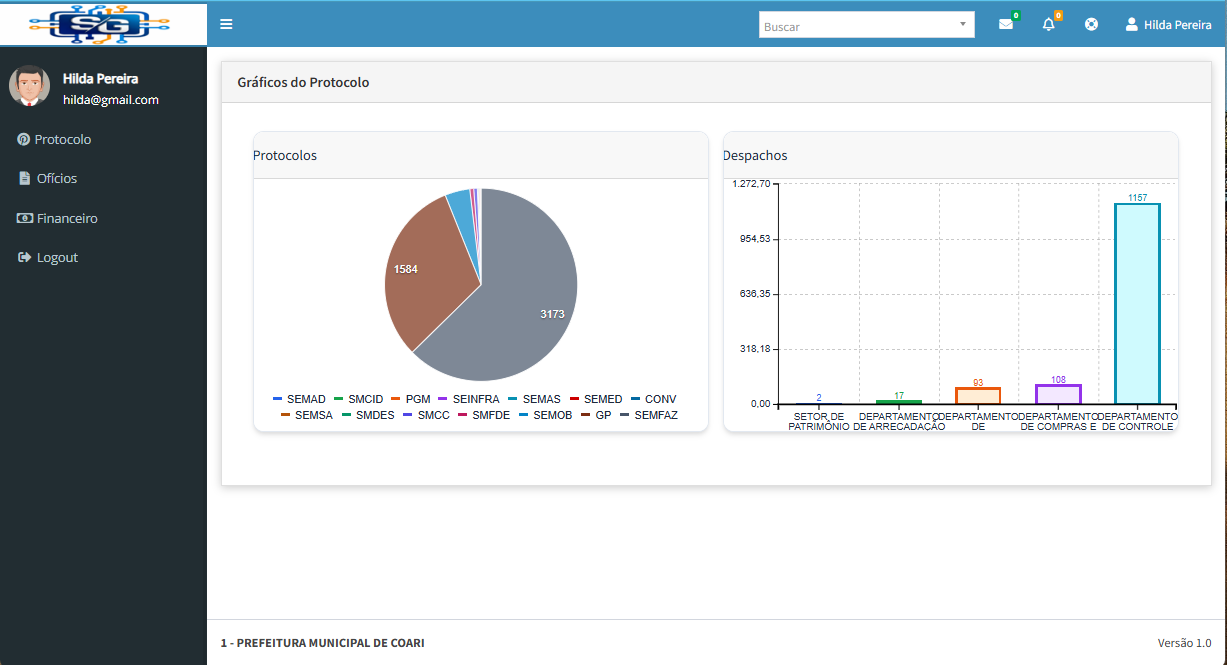Open the Hilda Pereira user menu
This screenshot has width=1227, height=665.
tap(1168, 24)
